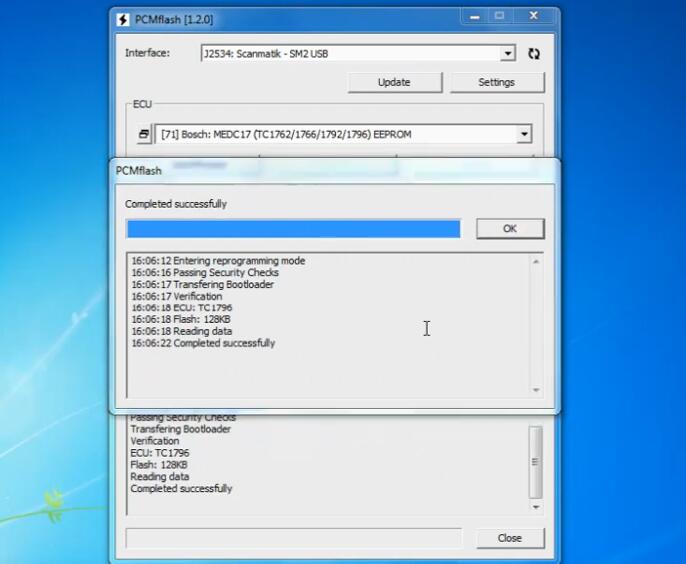Click main log line "Flash: 128KB"

(159, 465)
